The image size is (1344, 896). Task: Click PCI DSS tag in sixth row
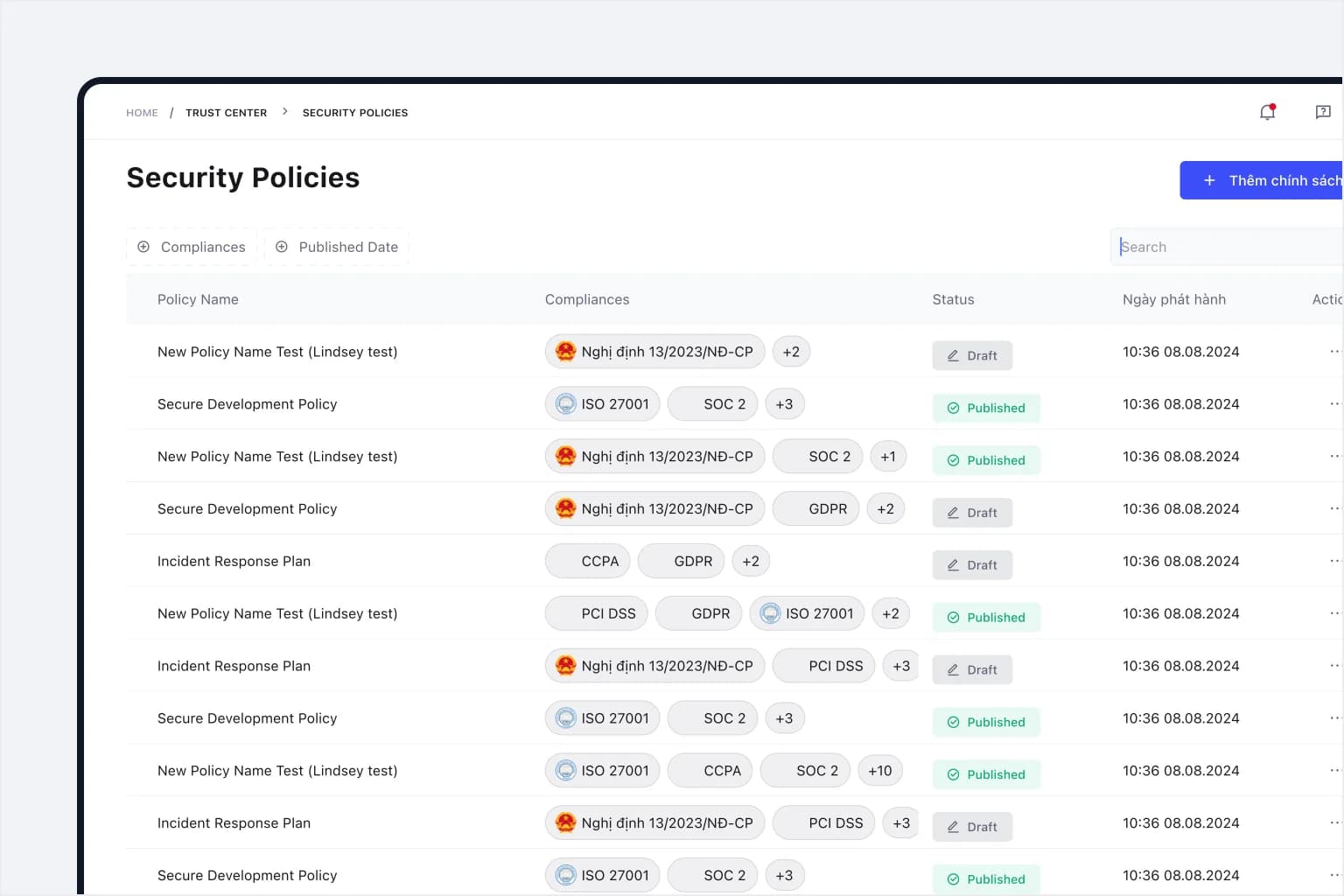pyautogui.click(x=597, y=614)
